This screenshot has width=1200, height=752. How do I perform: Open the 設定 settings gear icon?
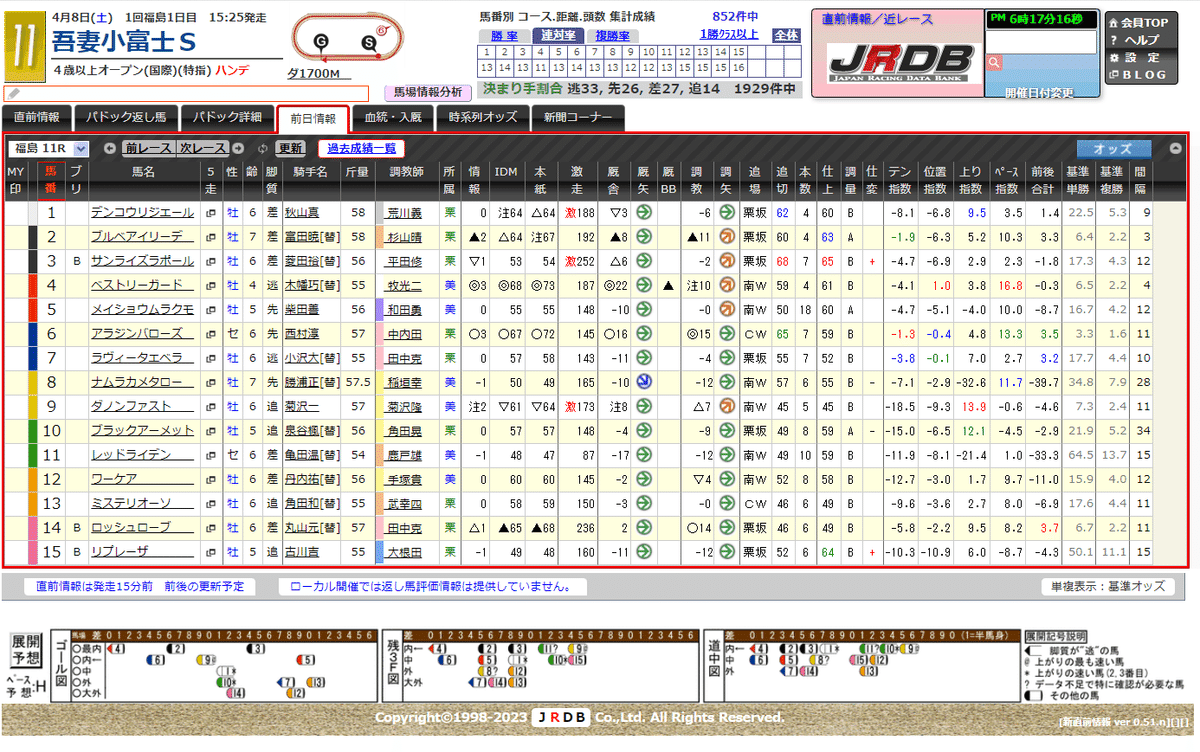click(1114, 58)
